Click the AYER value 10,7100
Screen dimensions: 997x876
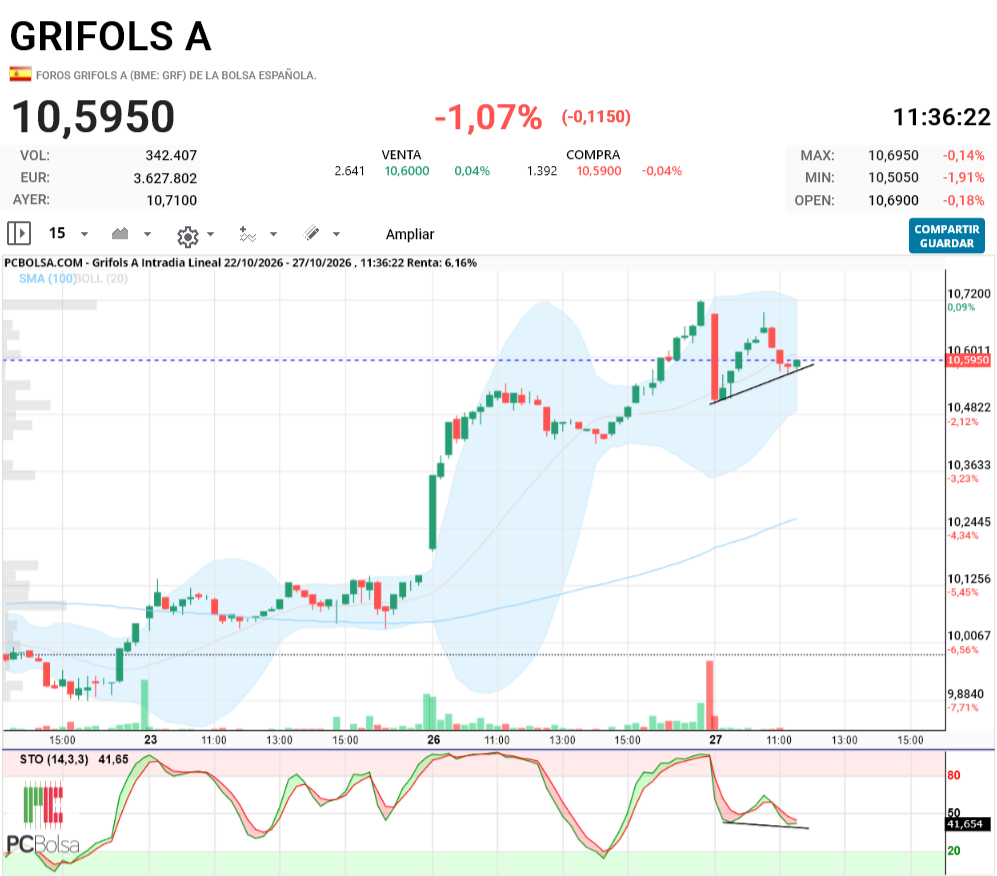pos(172,200)
